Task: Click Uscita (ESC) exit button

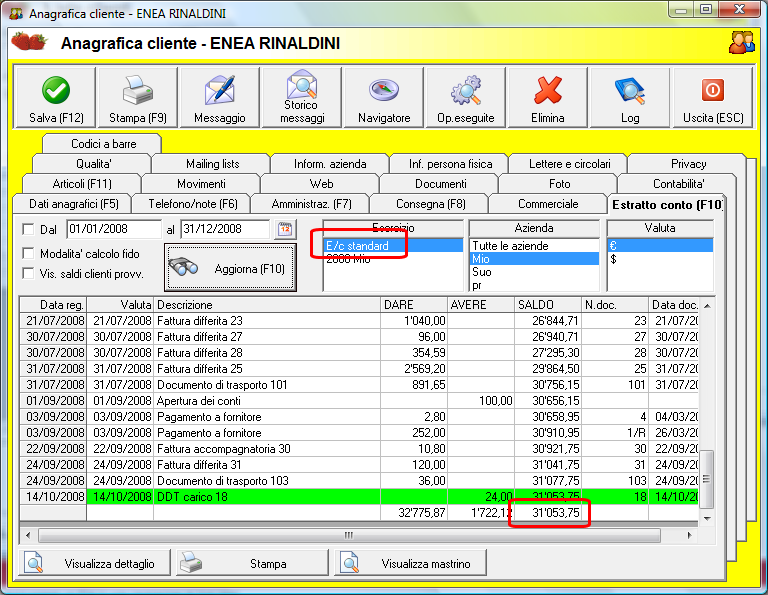Action: point(713,98)
